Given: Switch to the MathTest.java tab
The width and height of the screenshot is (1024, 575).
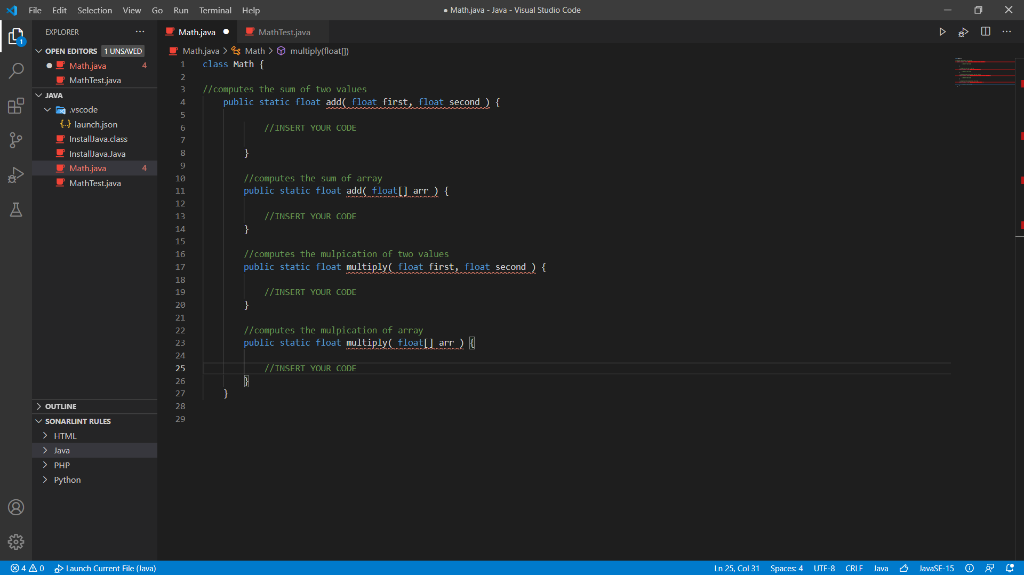Looking at the screenshot, I should (x=283, y=33).
